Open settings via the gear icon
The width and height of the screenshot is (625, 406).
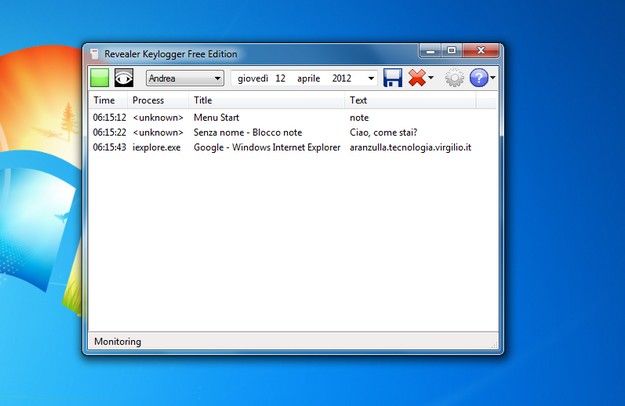(x=454, y=78)
